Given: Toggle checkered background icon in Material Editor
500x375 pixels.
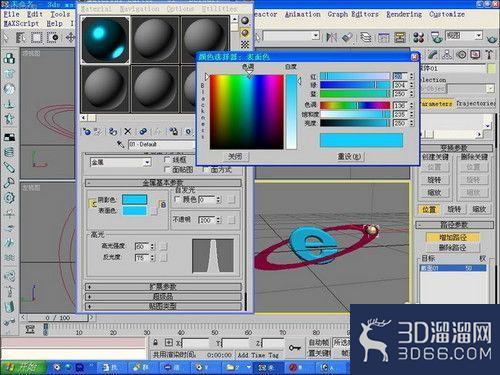Looking at the screenshot, I should (x=245, y=44).
